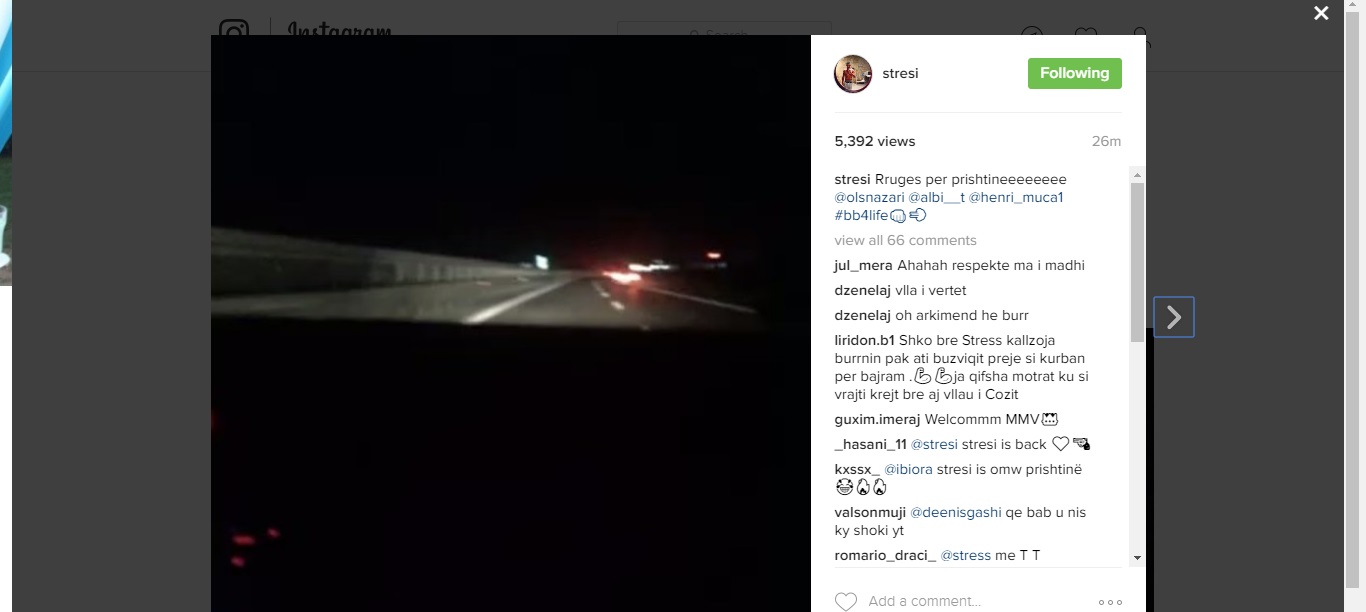Expand view all 66 comments
The width and height of the screenshot is (1366, 612).
click(x=905, y=240)
